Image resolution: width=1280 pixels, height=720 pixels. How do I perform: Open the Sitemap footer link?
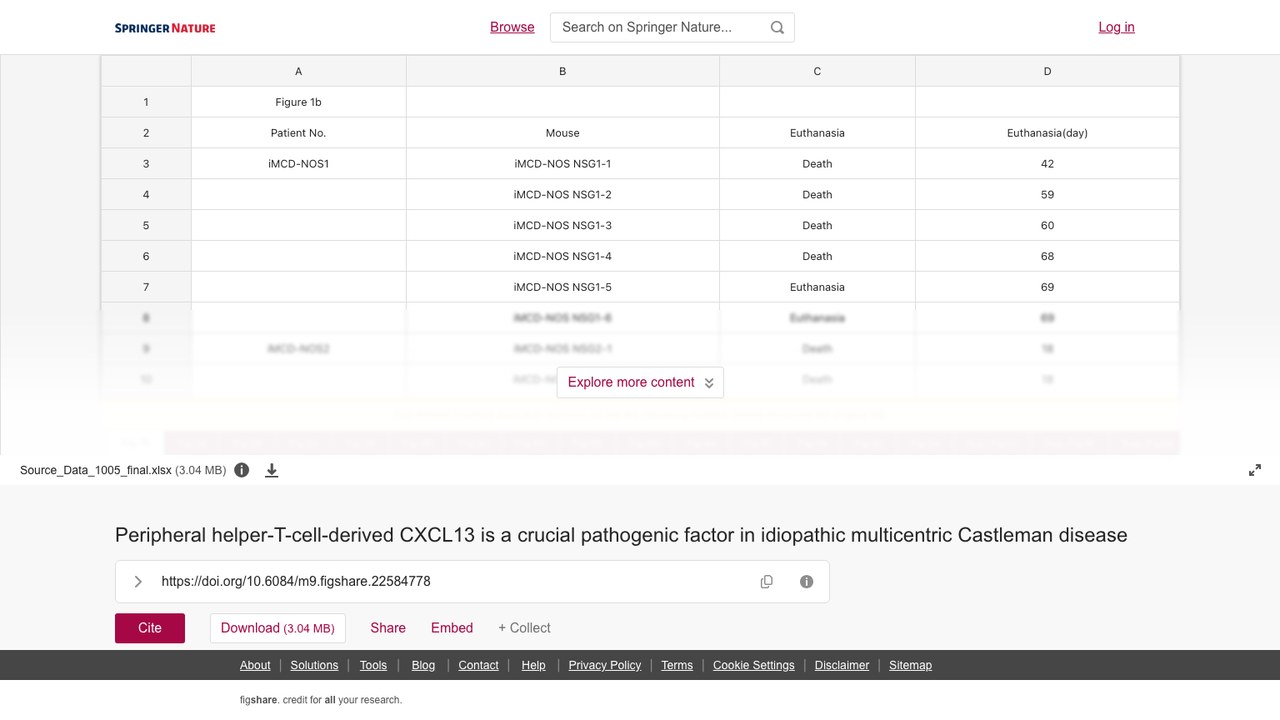click(910, 665)
